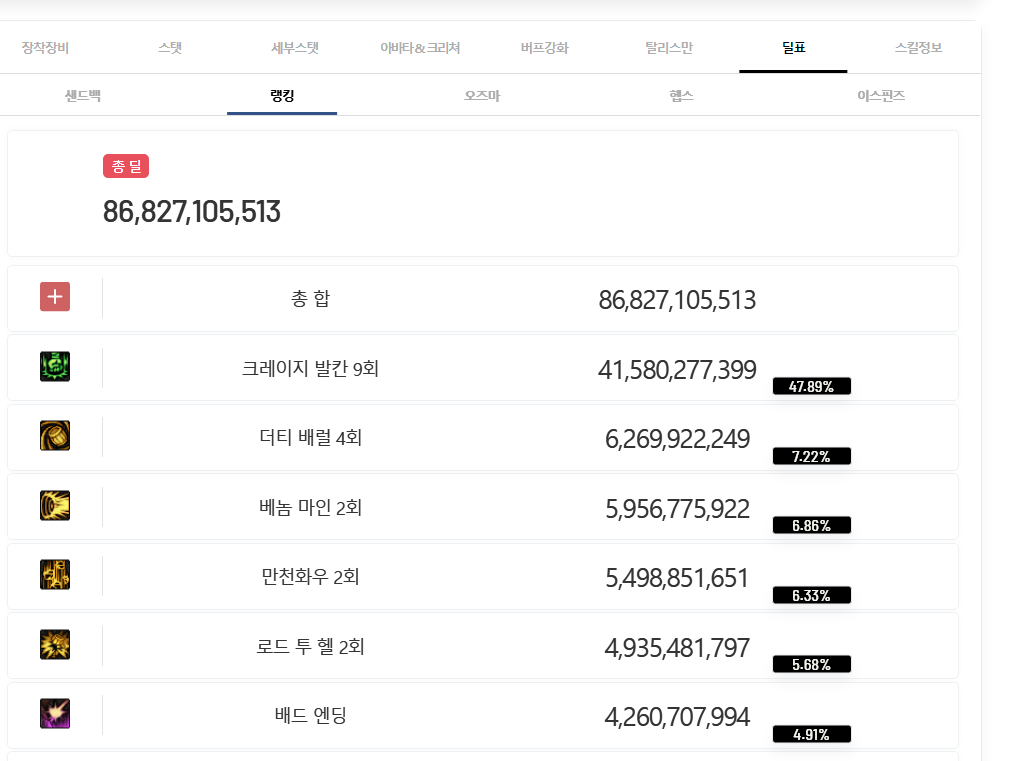Click the 만천화우 skill icon
The image size is (1011, 761).
(55, 575)
